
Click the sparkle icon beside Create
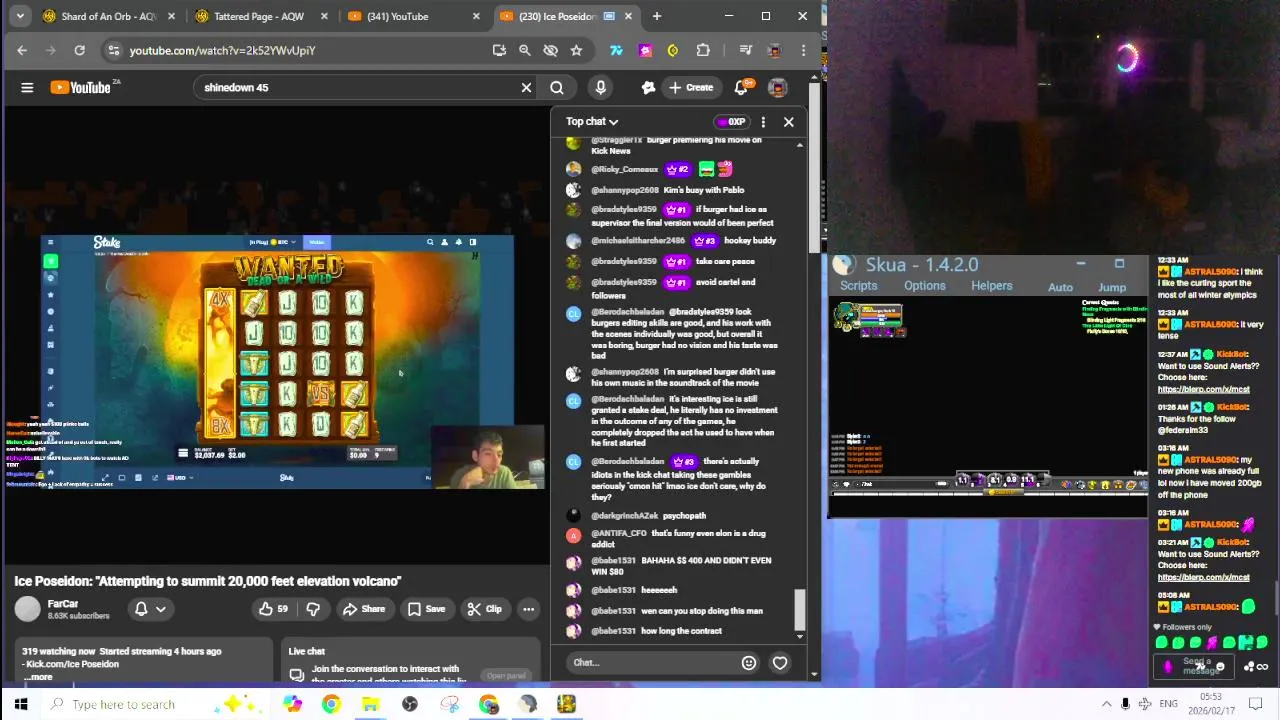(648, 87)
